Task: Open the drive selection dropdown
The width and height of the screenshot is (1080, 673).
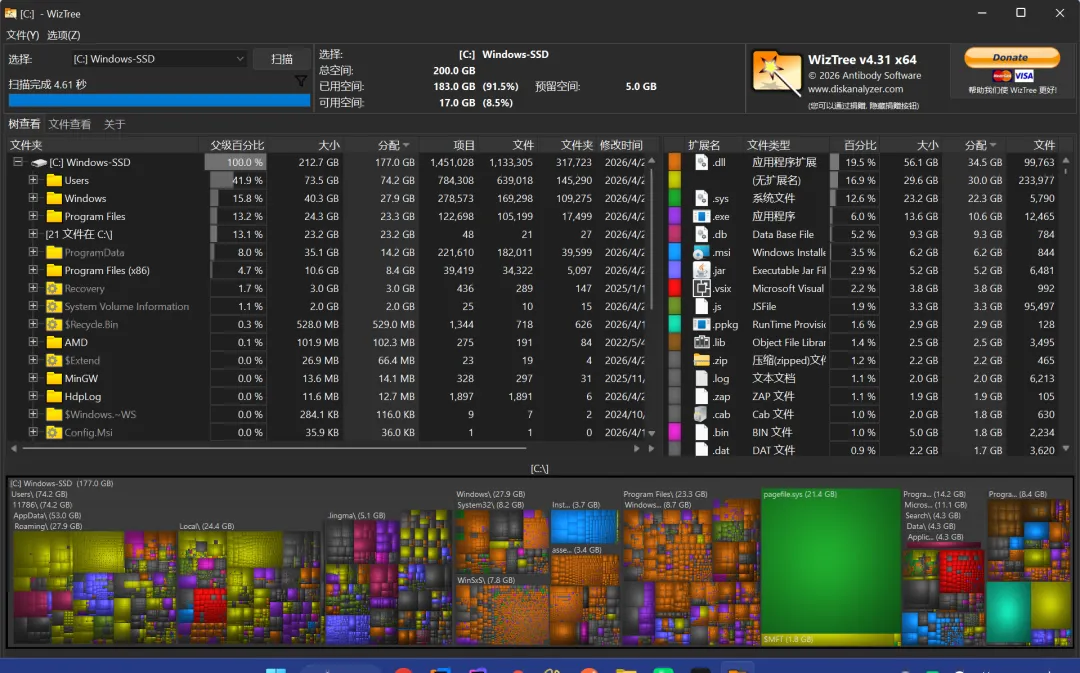Action: [x=159, y=59]
